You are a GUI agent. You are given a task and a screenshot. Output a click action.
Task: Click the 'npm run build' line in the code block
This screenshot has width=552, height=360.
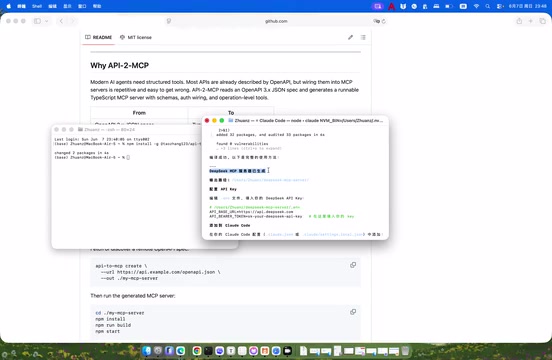click(x=113, y=325)
